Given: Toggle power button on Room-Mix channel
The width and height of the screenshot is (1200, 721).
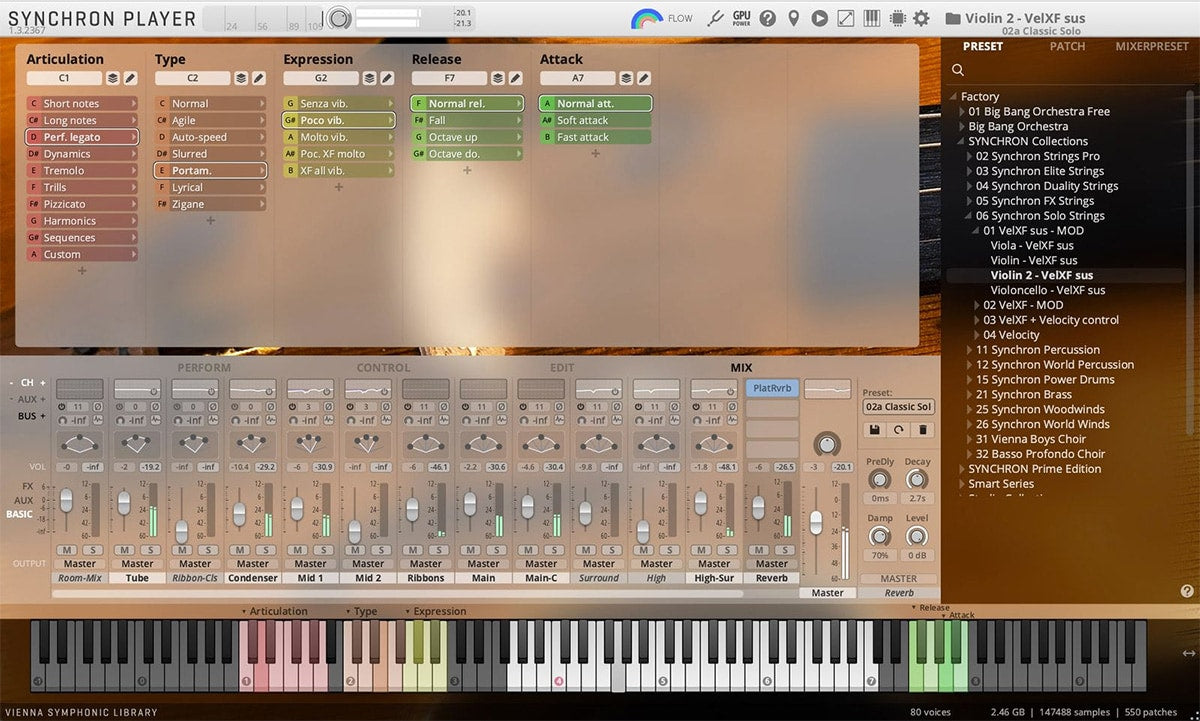Looking at the screenshot, I should coord(61,407).
